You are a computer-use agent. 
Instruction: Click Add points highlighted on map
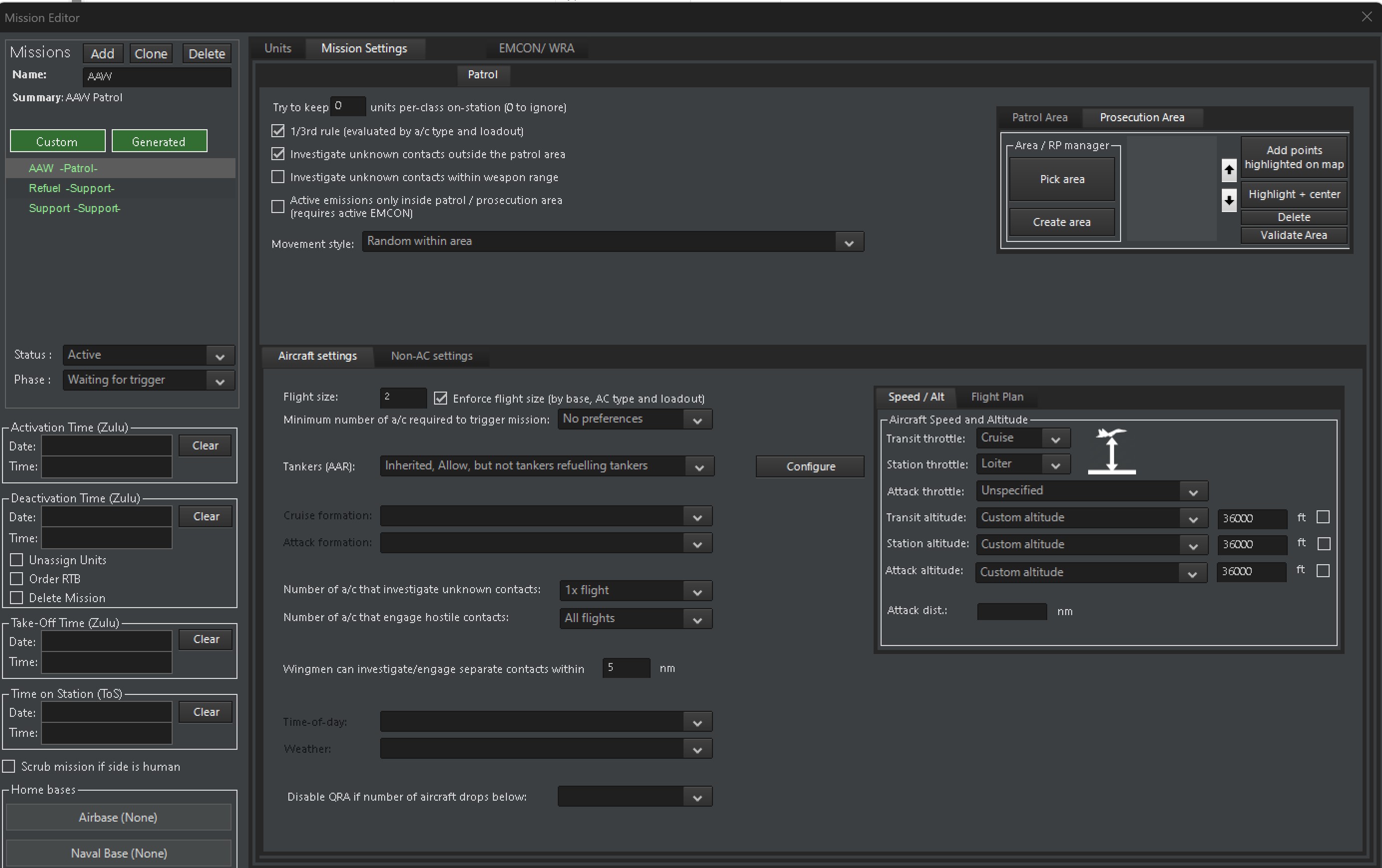pos(1294,158)
